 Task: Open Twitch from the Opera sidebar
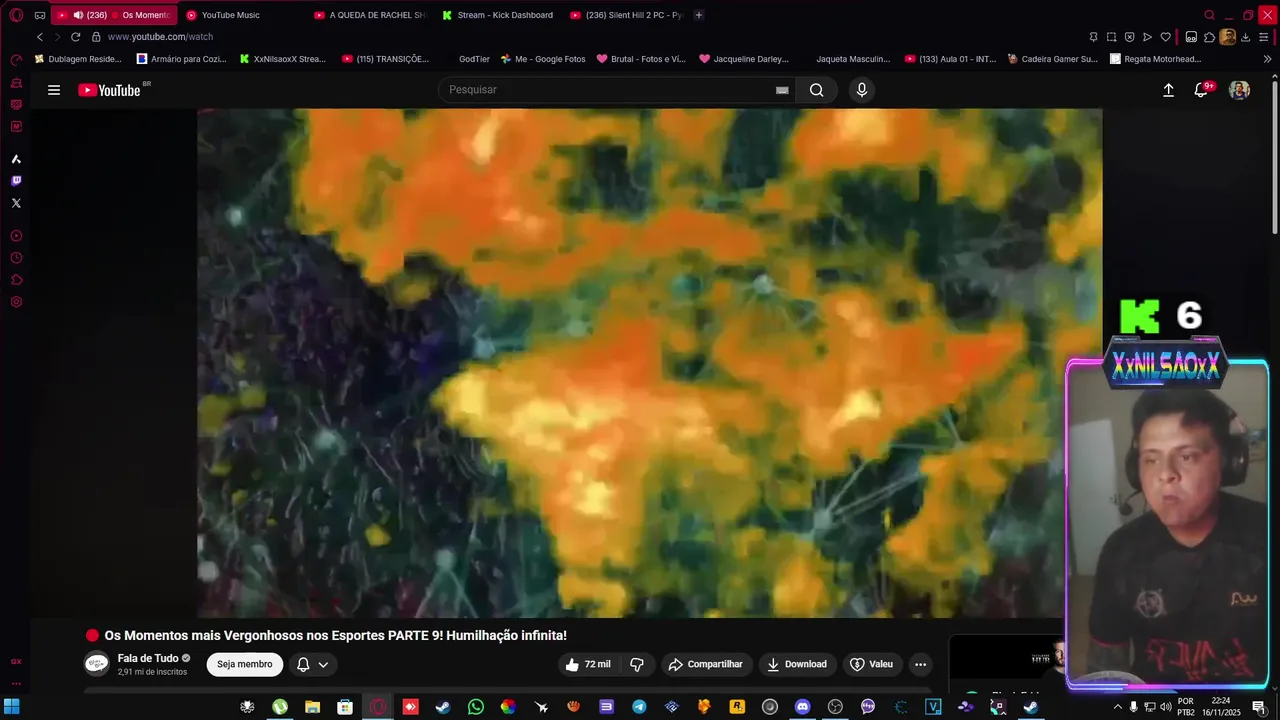point(16,181)
